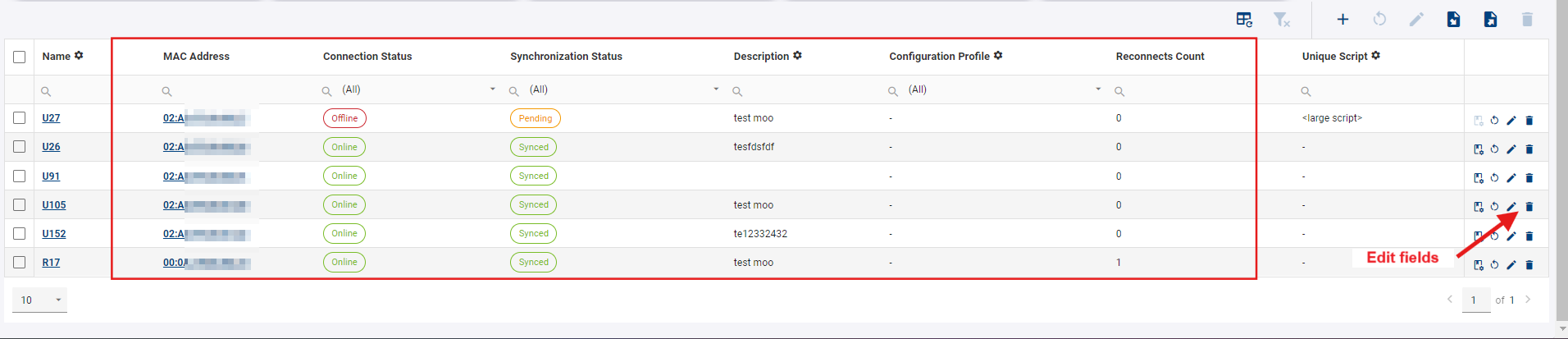Toggle the select-all checkbox in header

(20, 57)
